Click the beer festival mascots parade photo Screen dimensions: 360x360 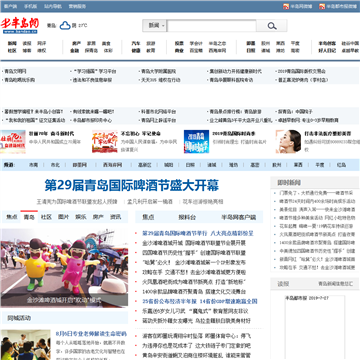click(64, 268)
